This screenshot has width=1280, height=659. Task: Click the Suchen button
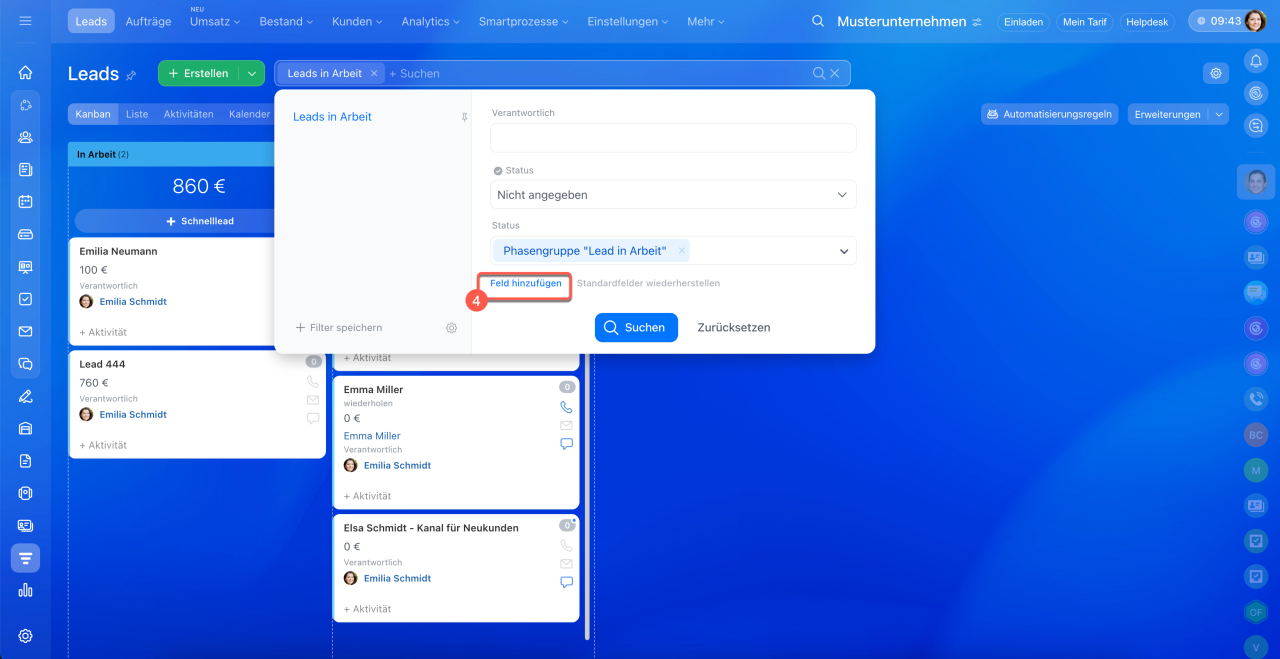[636, 328]
